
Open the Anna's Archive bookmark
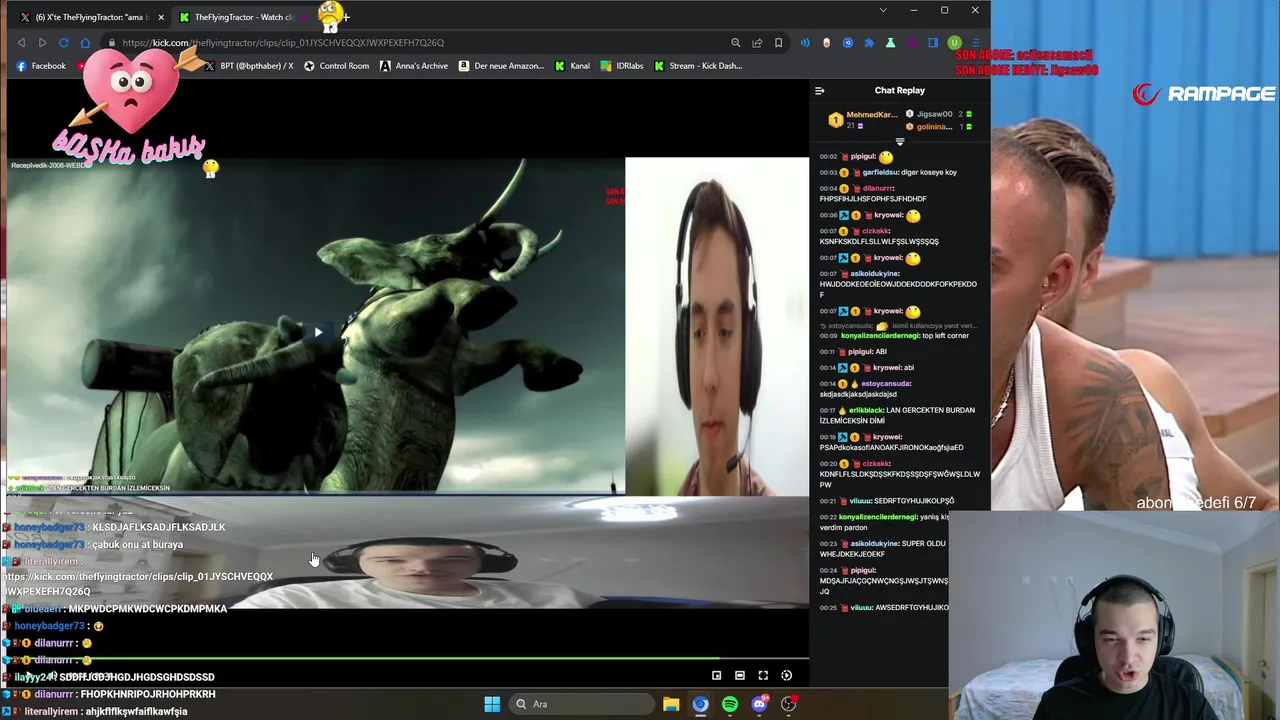coord(414,66)
